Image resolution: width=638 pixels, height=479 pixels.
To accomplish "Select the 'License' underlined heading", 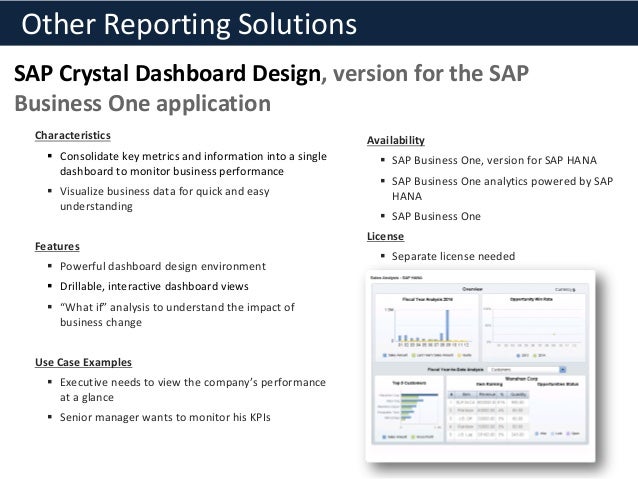I will click(x=385, y=236).
